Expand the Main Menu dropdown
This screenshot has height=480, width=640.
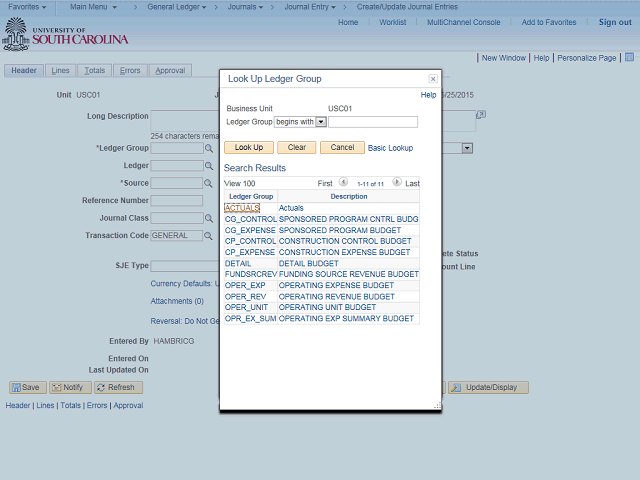click(x=93, y=7)
